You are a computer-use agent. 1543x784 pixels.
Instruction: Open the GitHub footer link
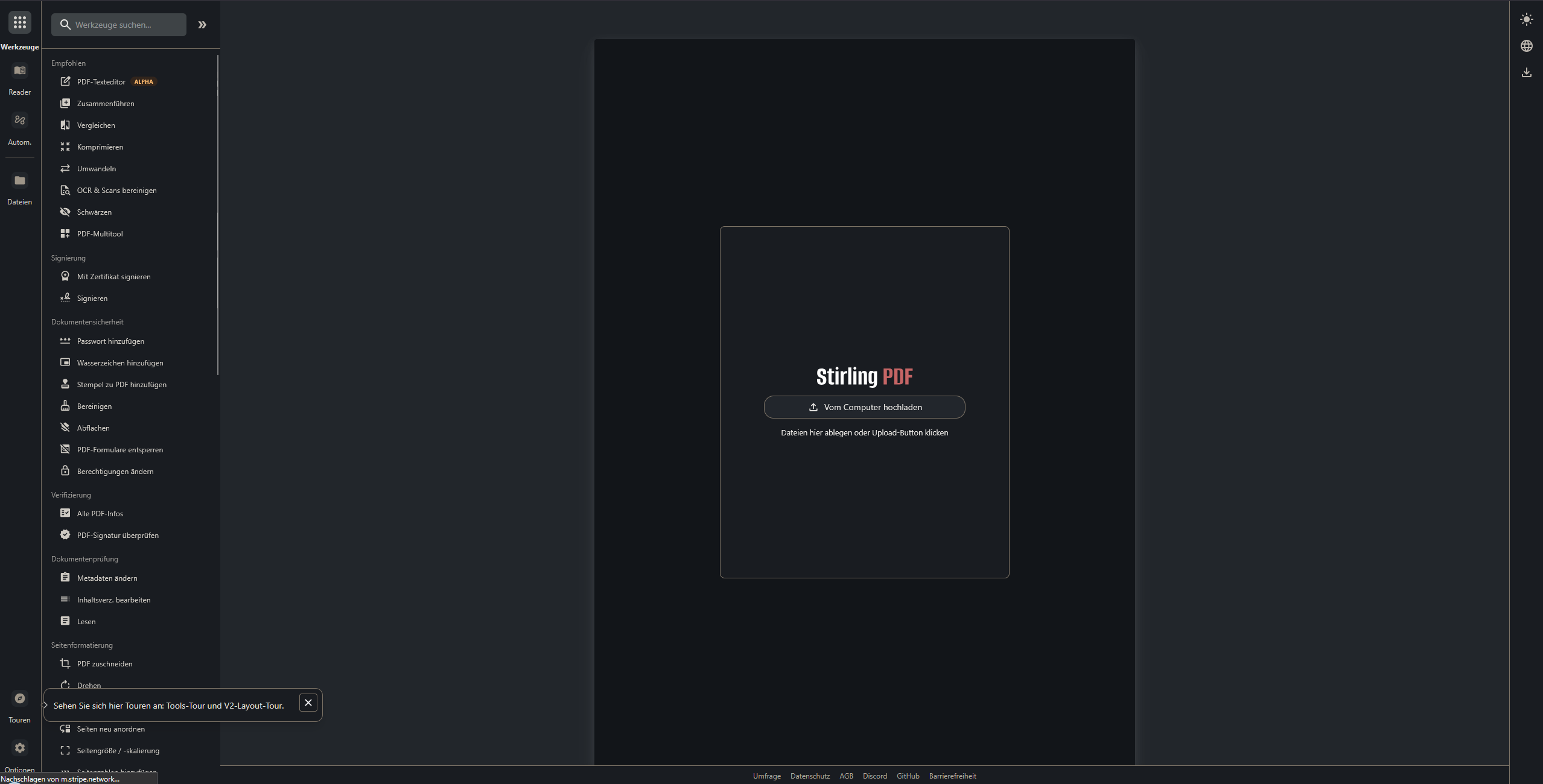[x=908, y=776]
